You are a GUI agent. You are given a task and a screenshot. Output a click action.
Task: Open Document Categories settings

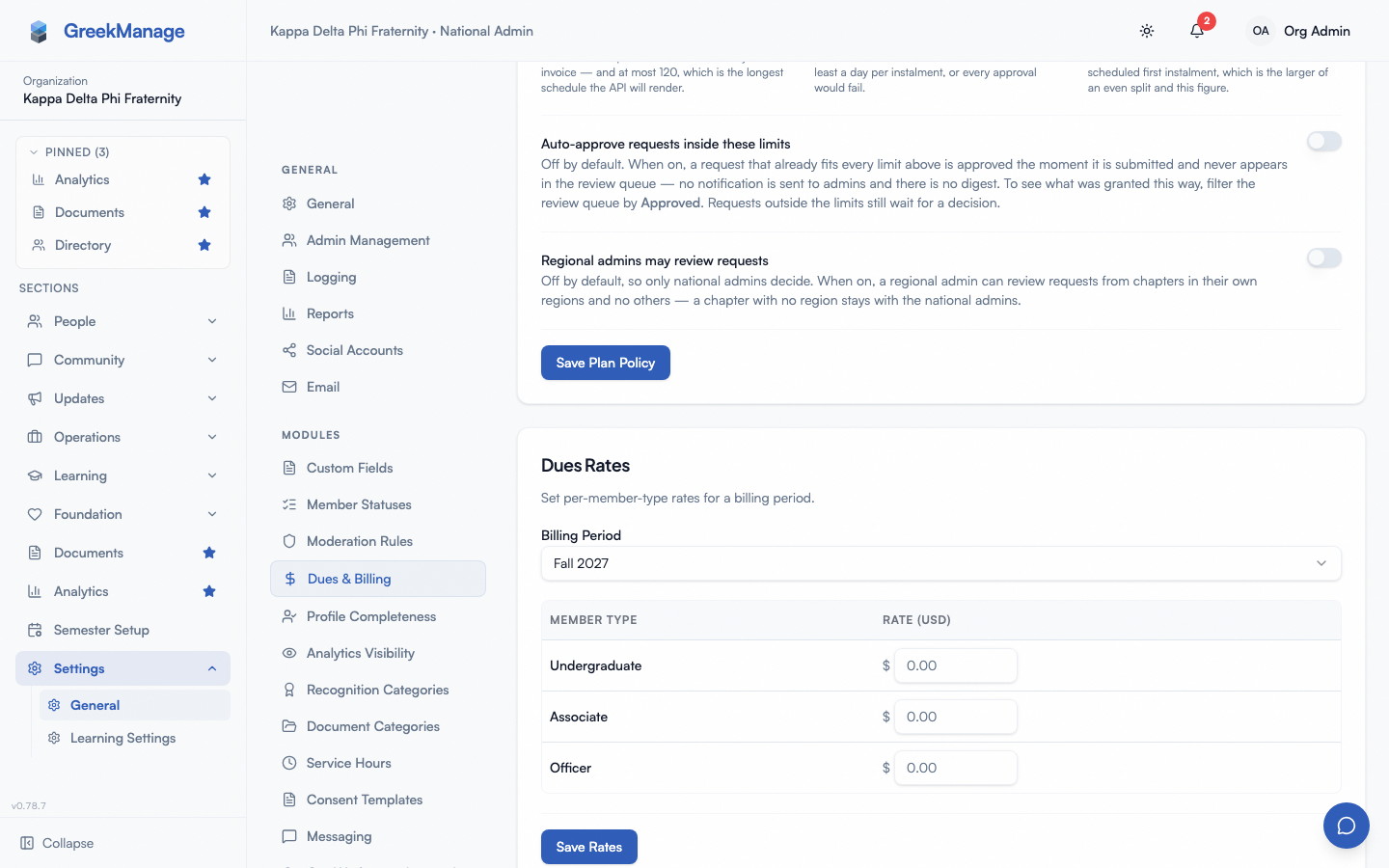[x=378, y=726]
